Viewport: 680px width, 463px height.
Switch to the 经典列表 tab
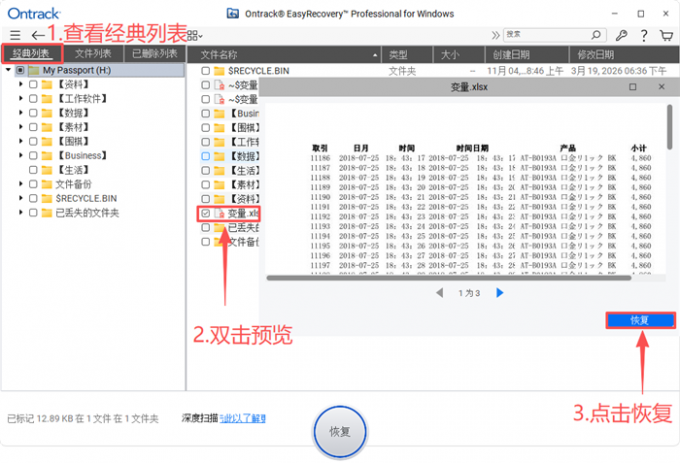click(x=31, y=54)
